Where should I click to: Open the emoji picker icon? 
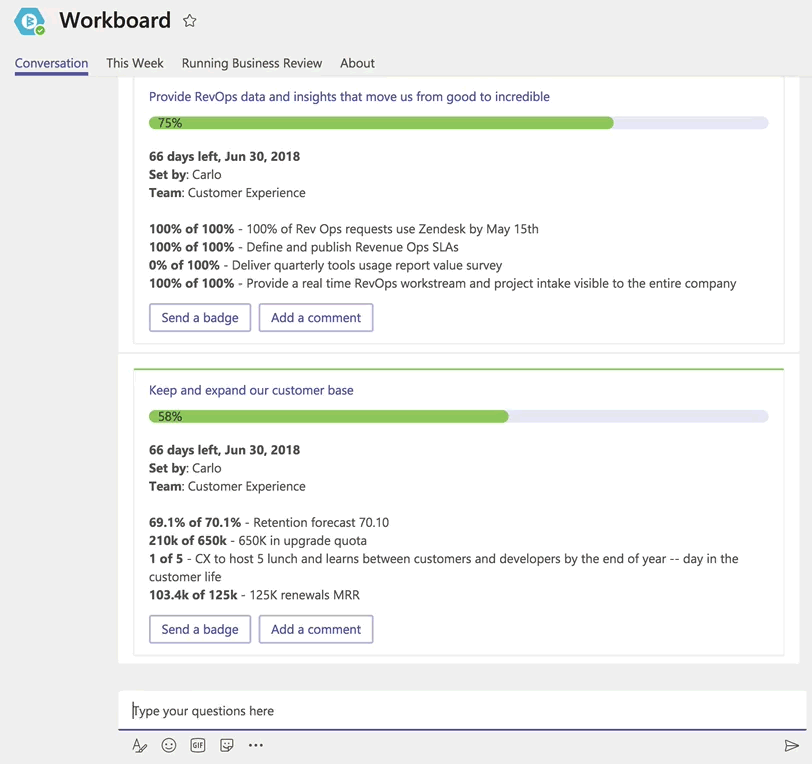click(x=169, y=745)
